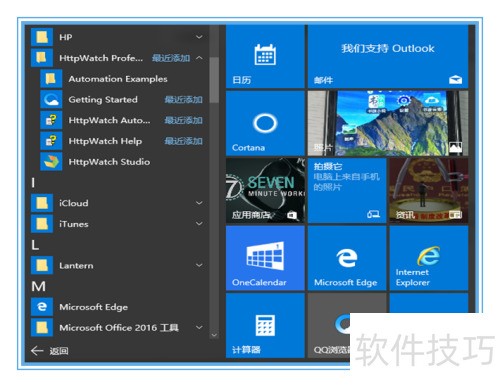
Task: Launch the Getting Started icon
Action: pos(51,99)
